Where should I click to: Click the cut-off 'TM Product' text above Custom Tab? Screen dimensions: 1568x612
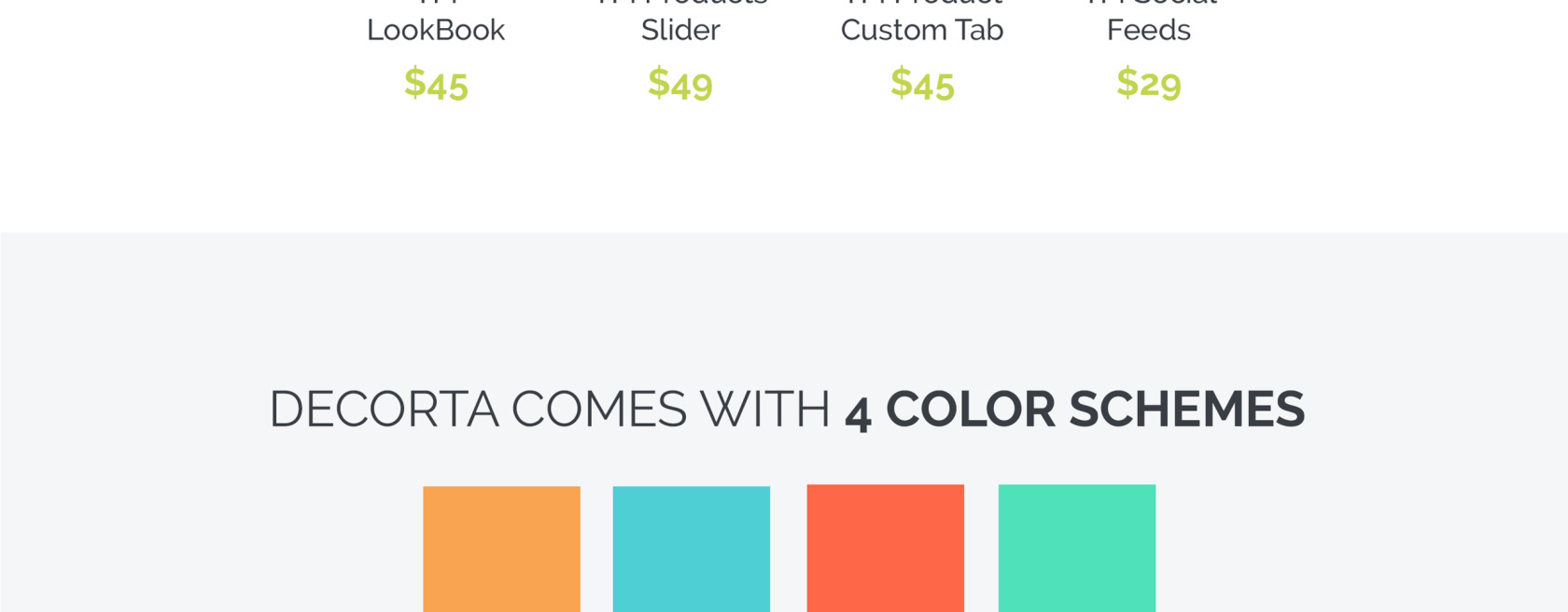click(x=922, y=3)
